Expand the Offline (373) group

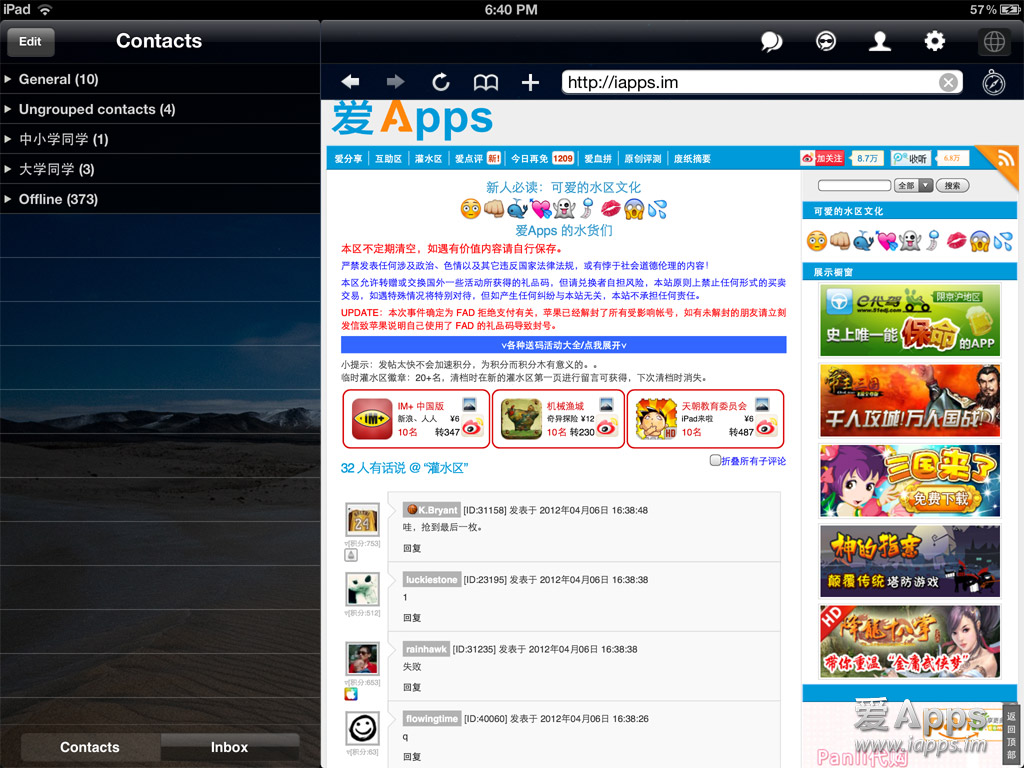click(x=160, y=199)
